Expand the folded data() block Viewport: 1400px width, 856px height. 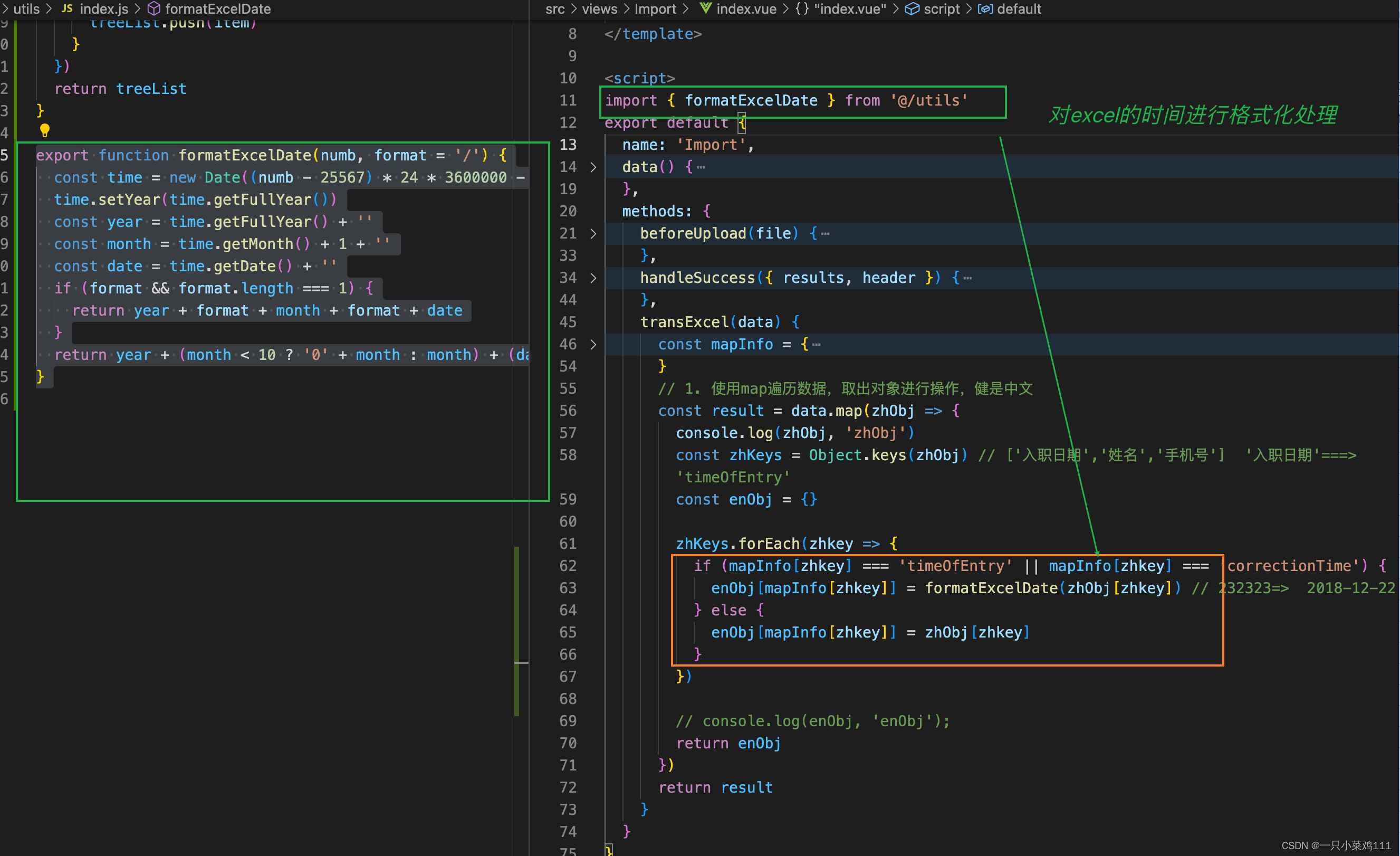[x=593, y=167]
